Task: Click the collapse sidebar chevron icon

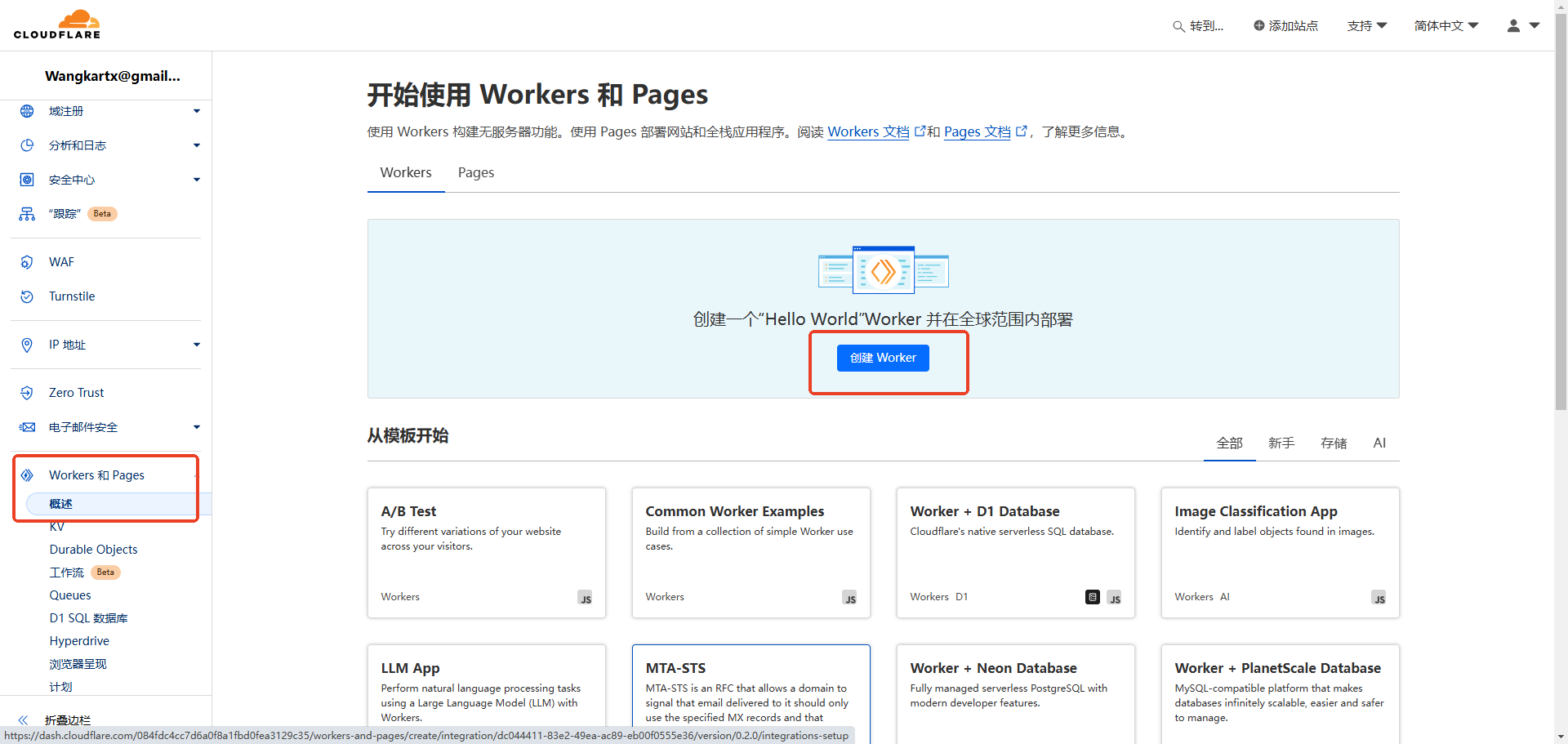Action: [23, 720]
